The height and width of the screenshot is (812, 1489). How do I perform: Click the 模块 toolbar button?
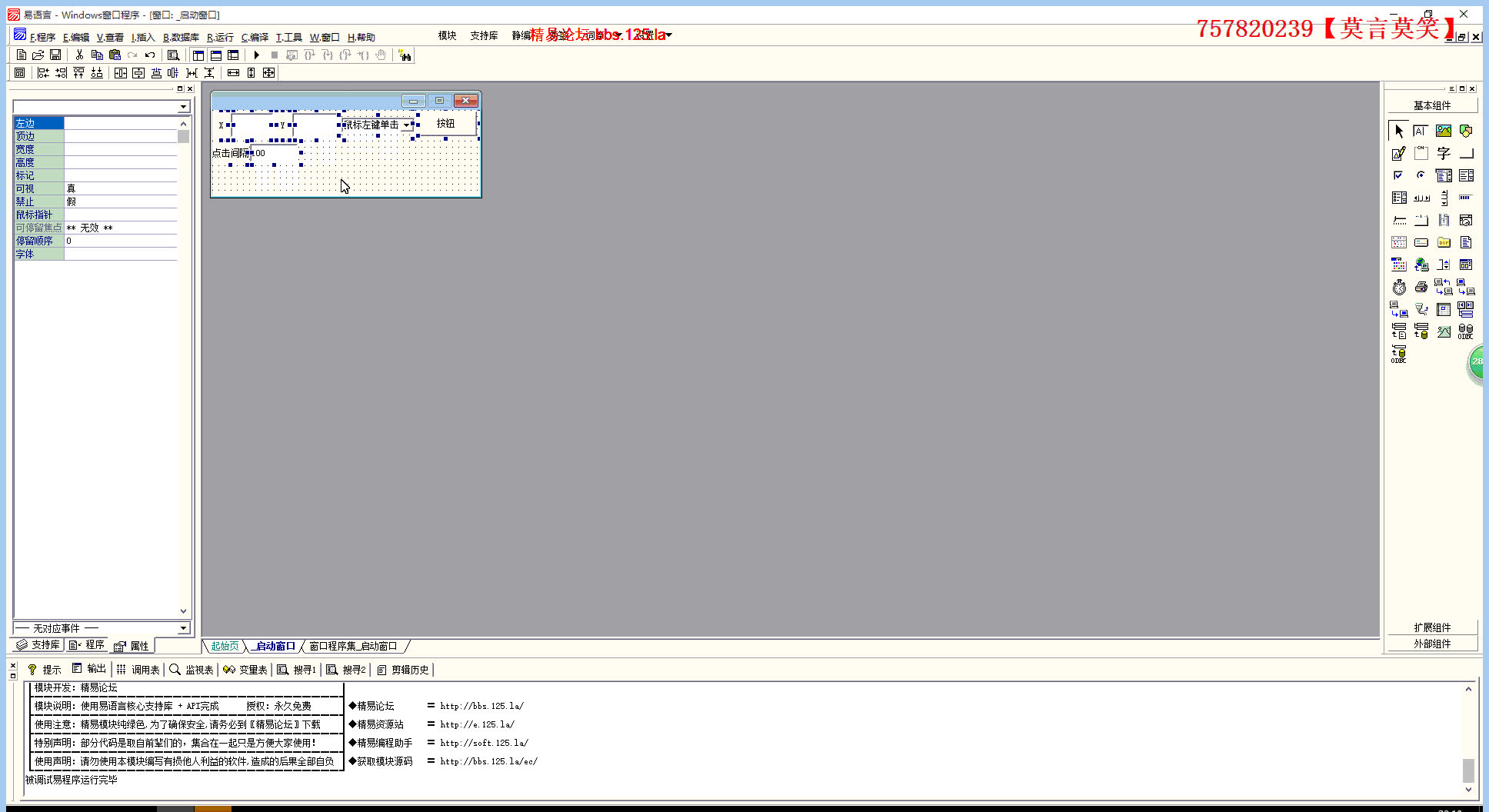[448, 35]
